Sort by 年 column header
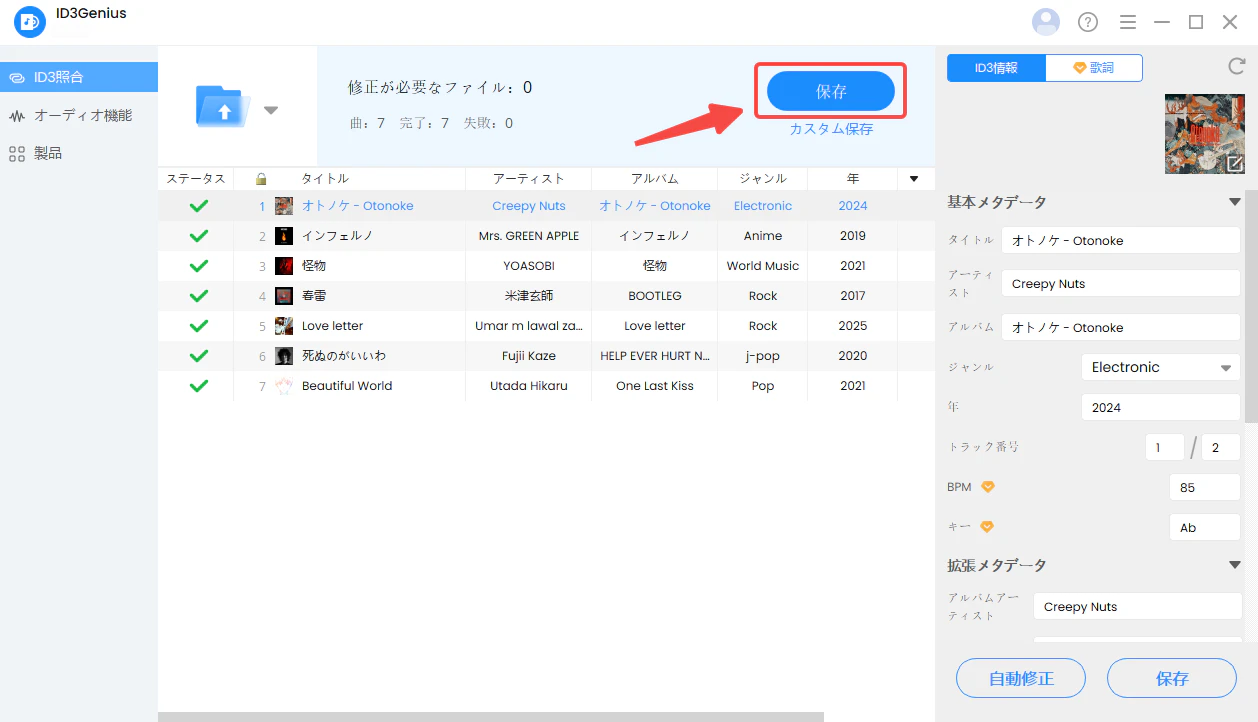The image size is (1258, 722). pos(853,179)
